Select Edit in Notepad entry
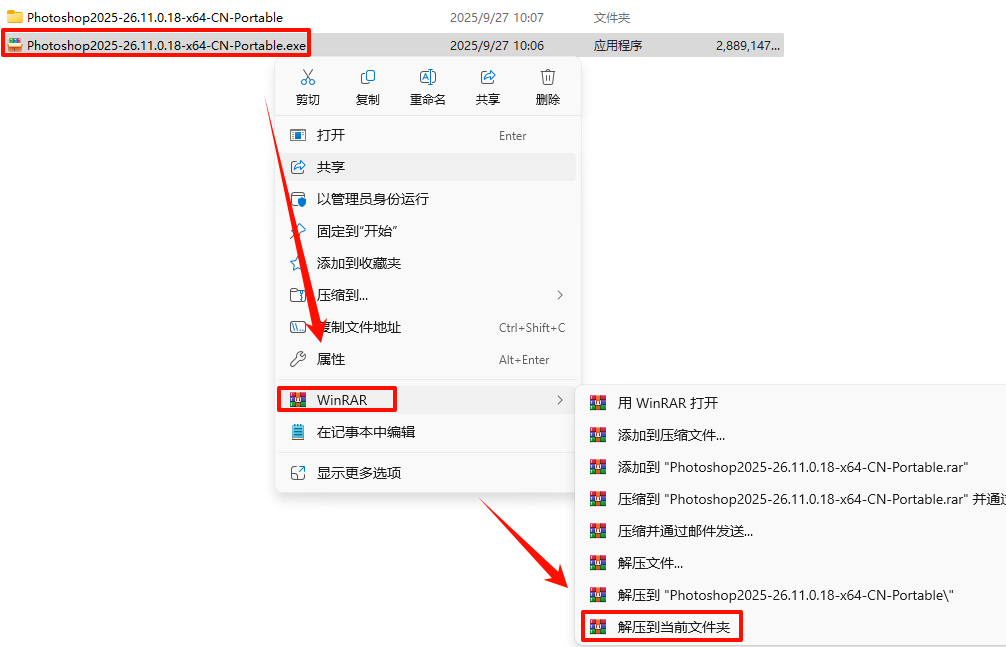The image size is (1006, 647). click(428, 432)
